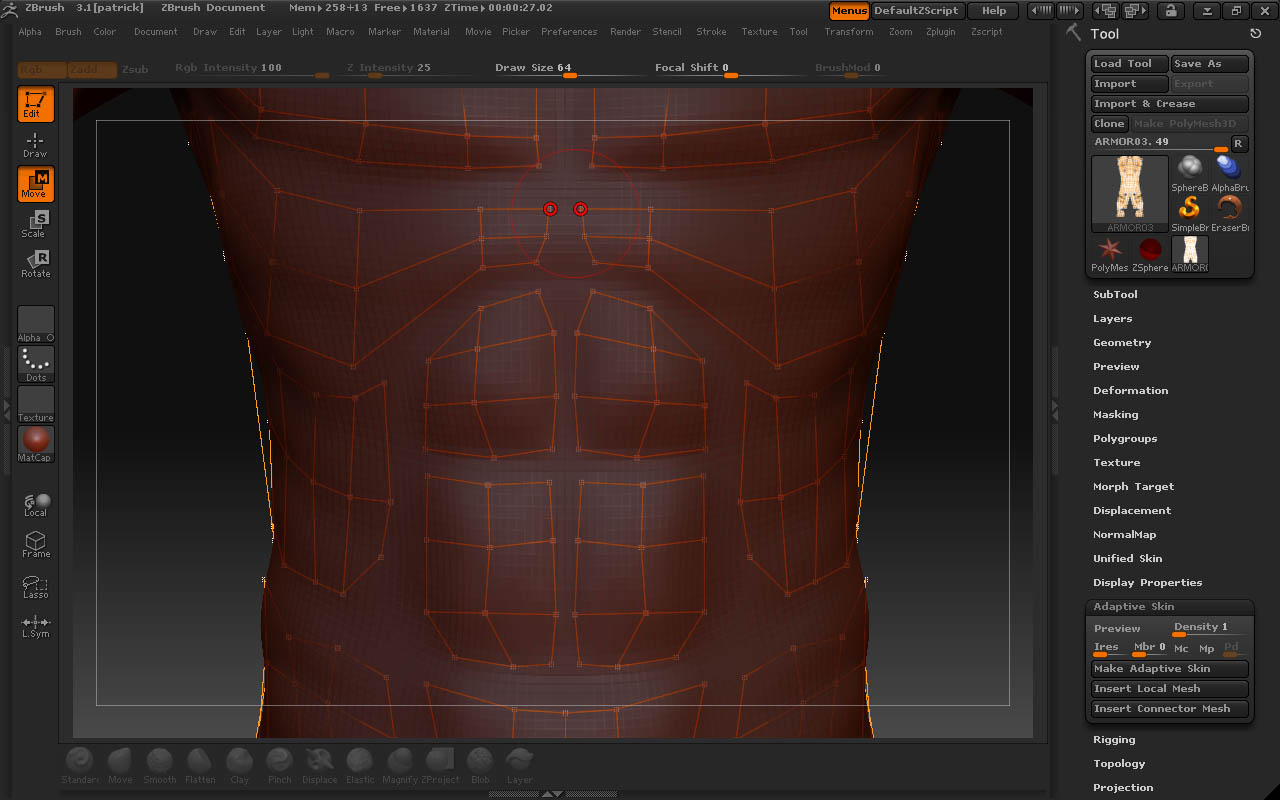Activate the Edit mode button
The height and width of the screenshot is (800, 1280).
click(x=35, y=104)
